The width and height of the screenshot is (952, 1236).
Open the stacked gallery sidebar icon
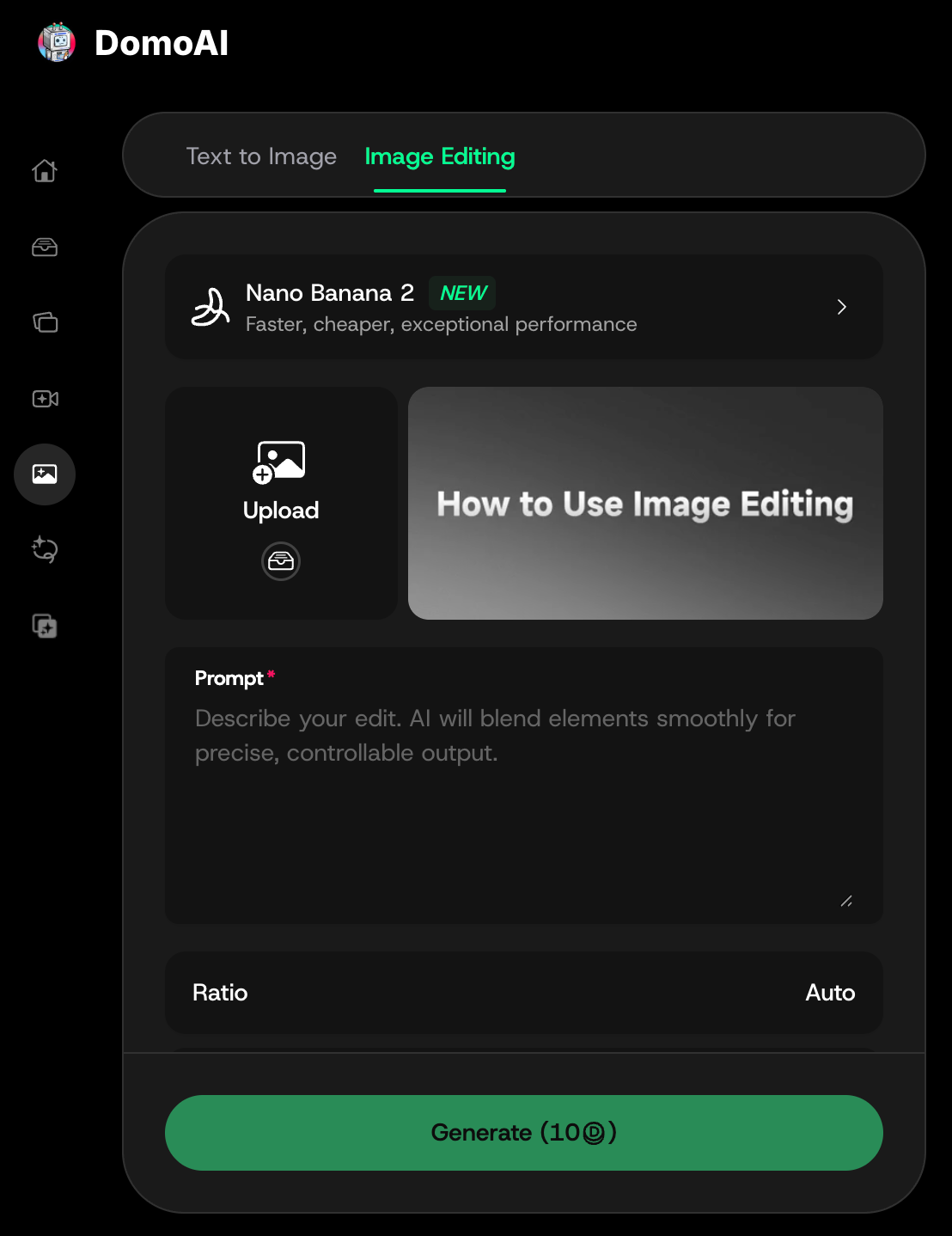(x=45, y=322)
